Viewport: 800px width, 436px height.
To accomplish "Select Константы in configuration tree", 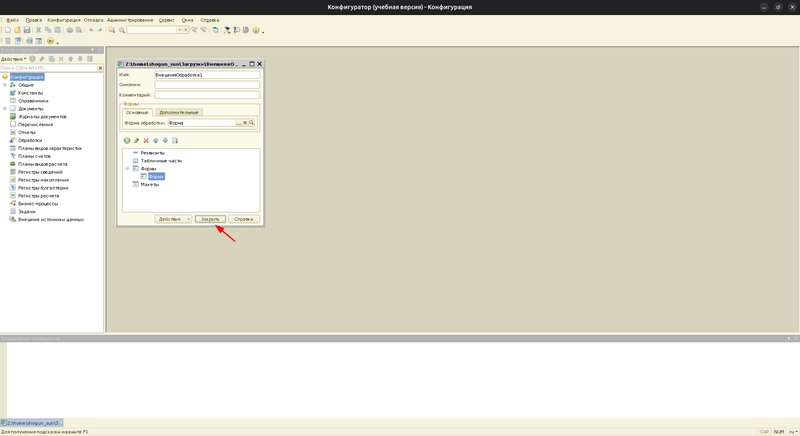I will [31, 93].
